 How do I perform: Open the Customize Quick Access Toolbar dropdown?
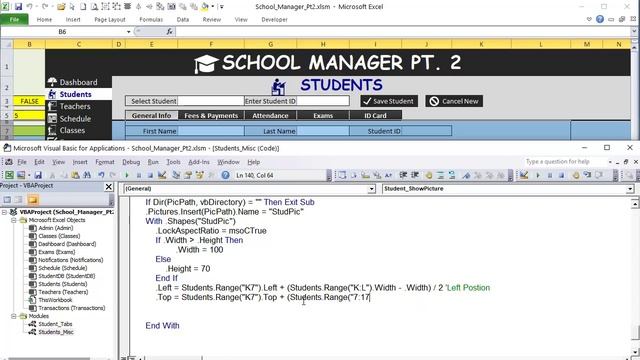[x=222, y=7]
